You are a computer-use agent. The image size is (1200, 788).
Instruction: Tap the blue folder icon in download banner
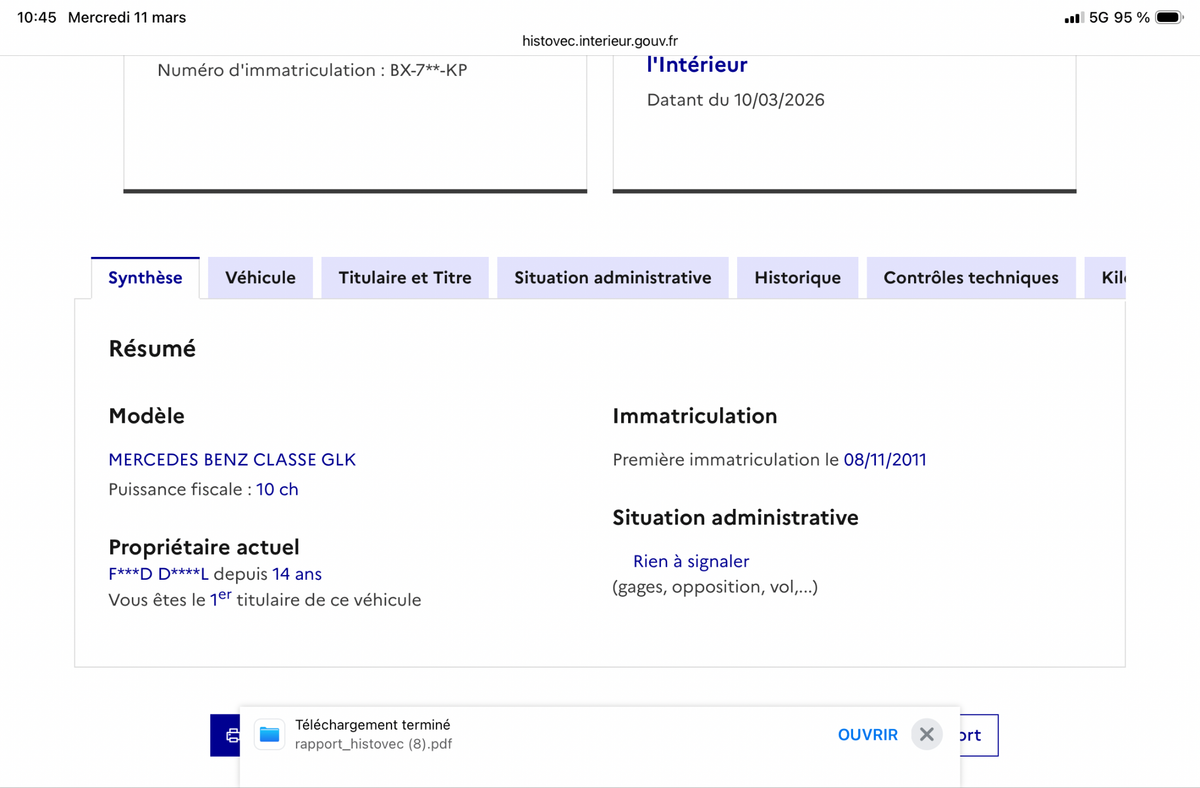269,735
